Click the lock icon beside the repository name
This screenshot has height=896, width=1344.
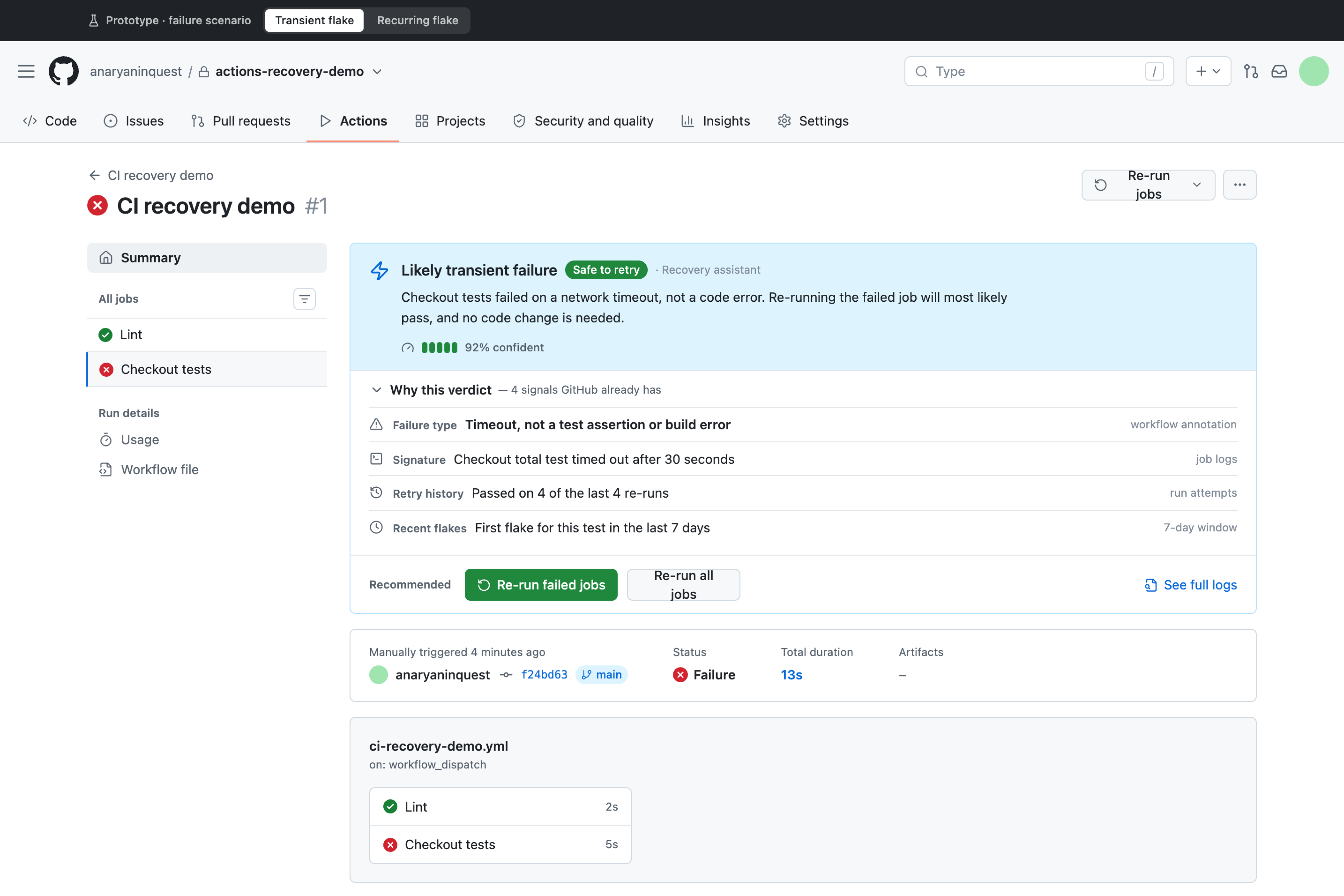(204, 71)
